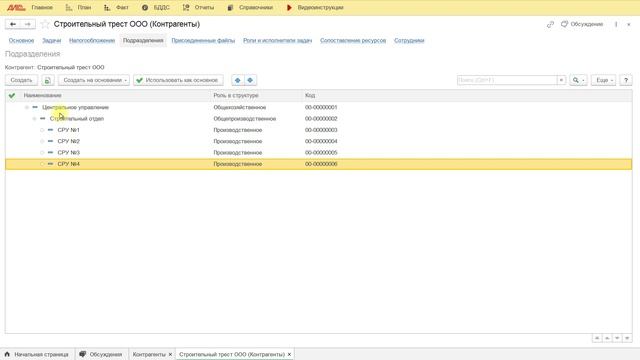This screenshot has width=640, height=360.
Task: Open the search field history dropdown arrow
Action: click(x=561, y=80)
